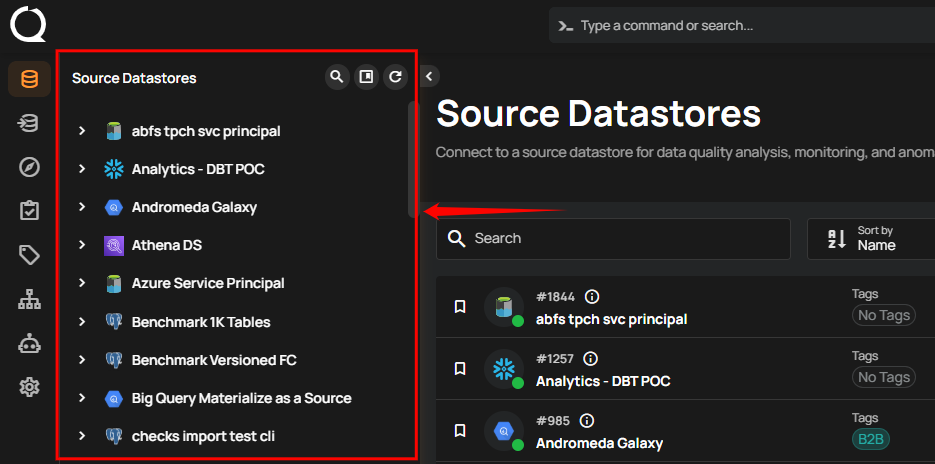Viewport: 935px width, 464px height.
Task: Open the robot agent sidebar icon
Action: coord(29,344)
